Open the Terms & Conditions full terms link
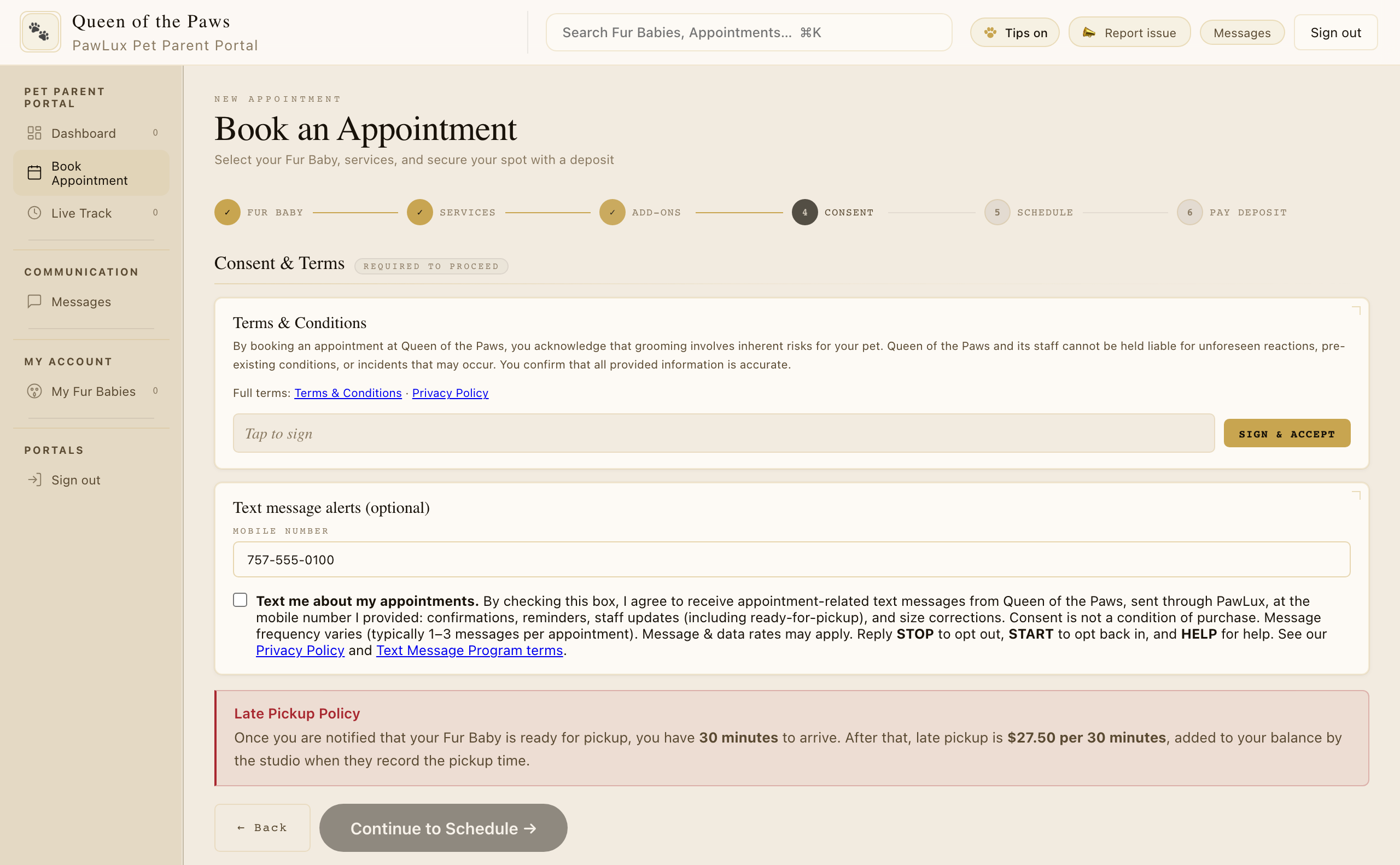The width and height of the screenshot is (1400, 865). 348,393
